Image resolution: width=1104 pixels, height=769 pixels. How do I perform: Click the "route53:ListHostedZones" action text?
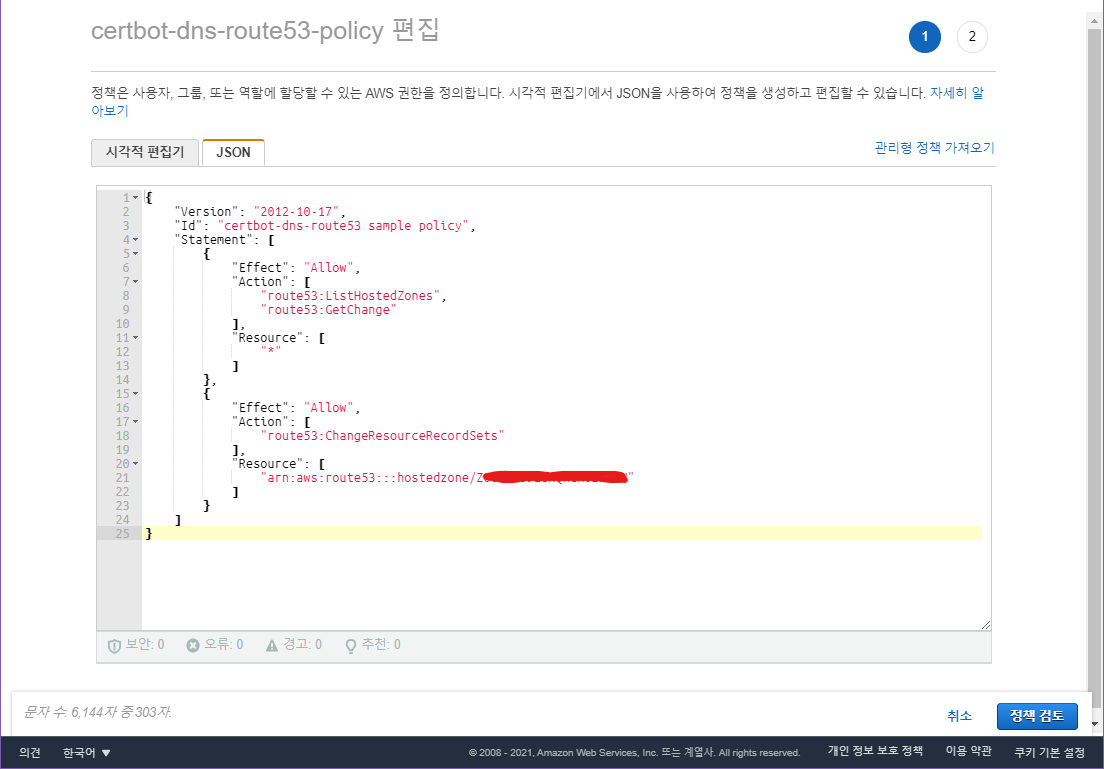click(351, 296)
